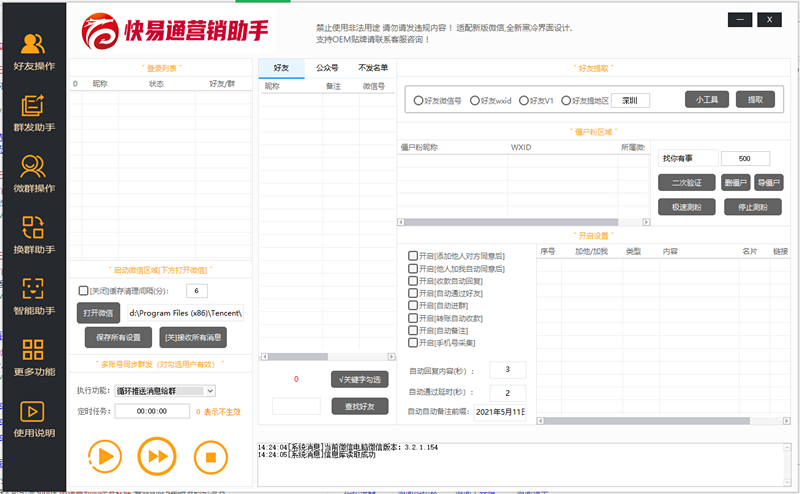Enable 开启[转账自动收款] checkbox

tap(413, 318)
